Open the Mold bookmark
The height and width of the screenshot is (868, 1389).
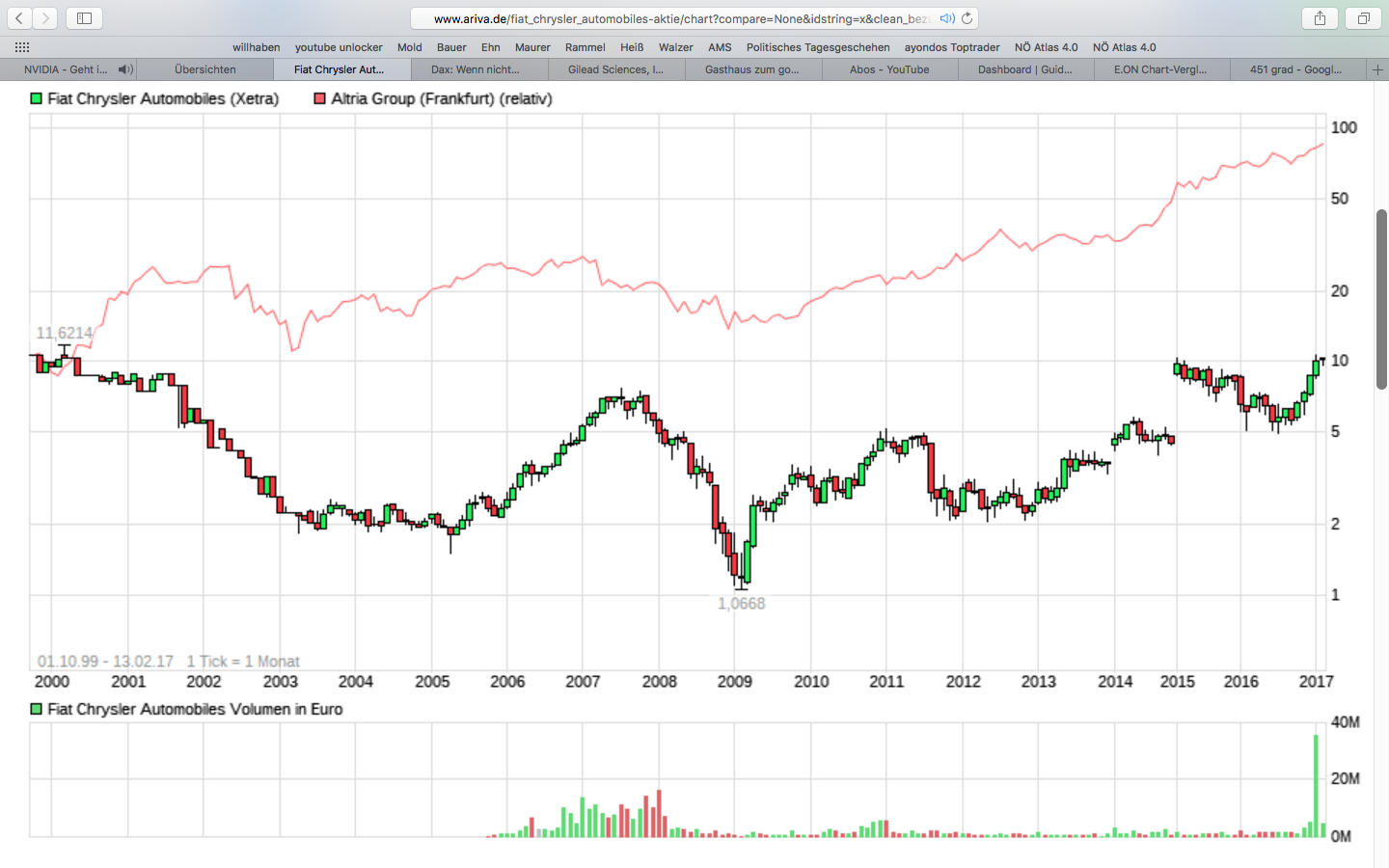tap(410, 47)
